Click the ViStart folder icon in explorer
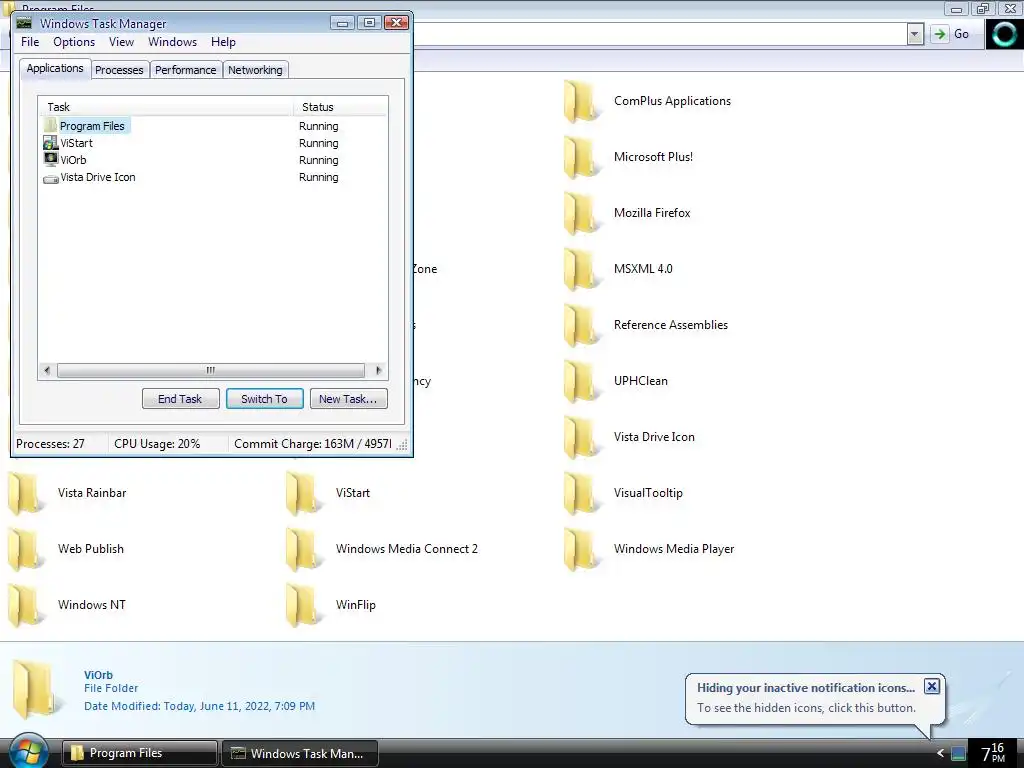This screenshot has width=1024, height=768. click(x=302, y=494)
